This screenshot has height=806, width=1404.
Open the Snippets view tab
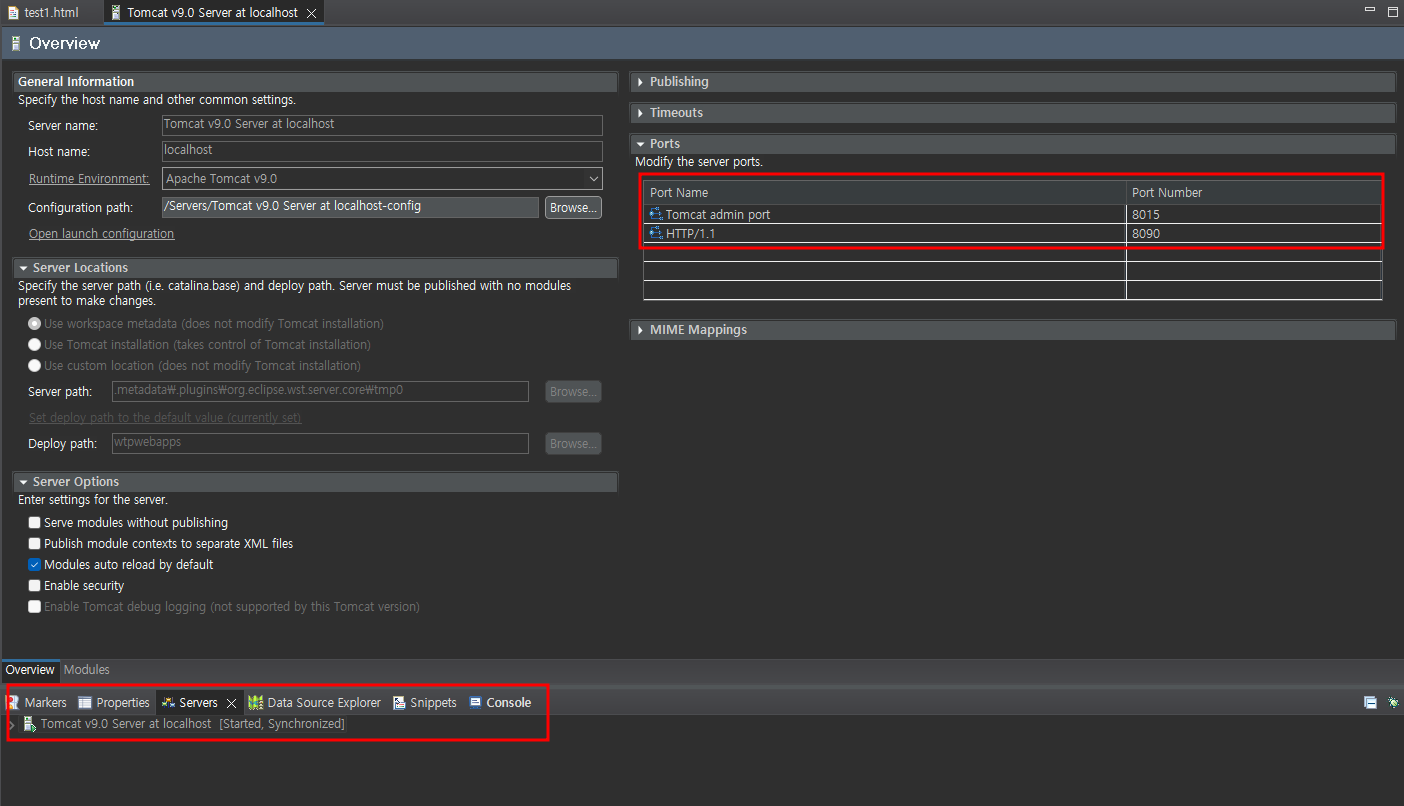(x=425, y=703)
